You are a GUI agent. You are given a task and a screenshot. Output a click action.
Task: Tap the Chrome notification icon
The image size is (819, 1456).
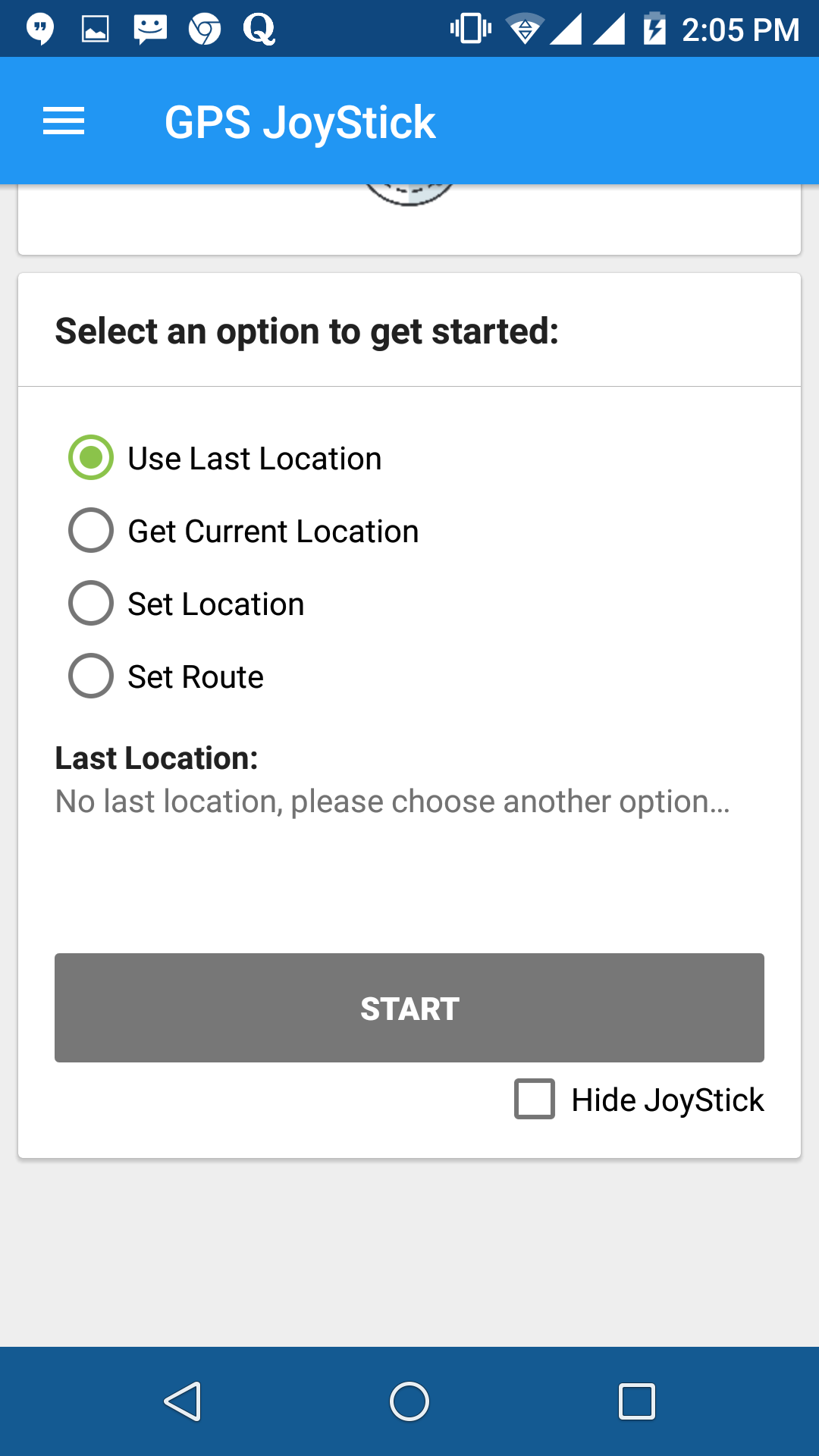[x=205, y=30]
